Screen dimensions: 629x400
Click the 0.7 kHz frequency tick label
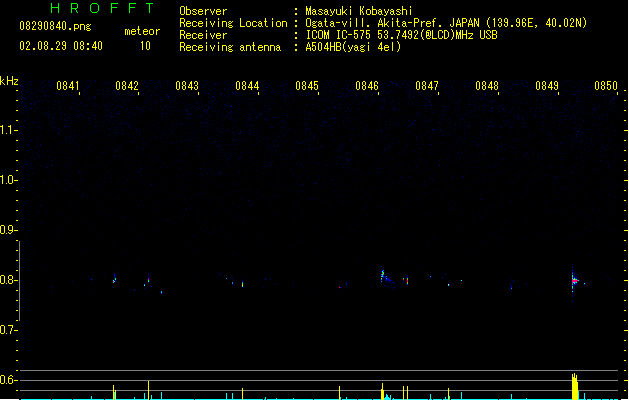coord(8,330)
